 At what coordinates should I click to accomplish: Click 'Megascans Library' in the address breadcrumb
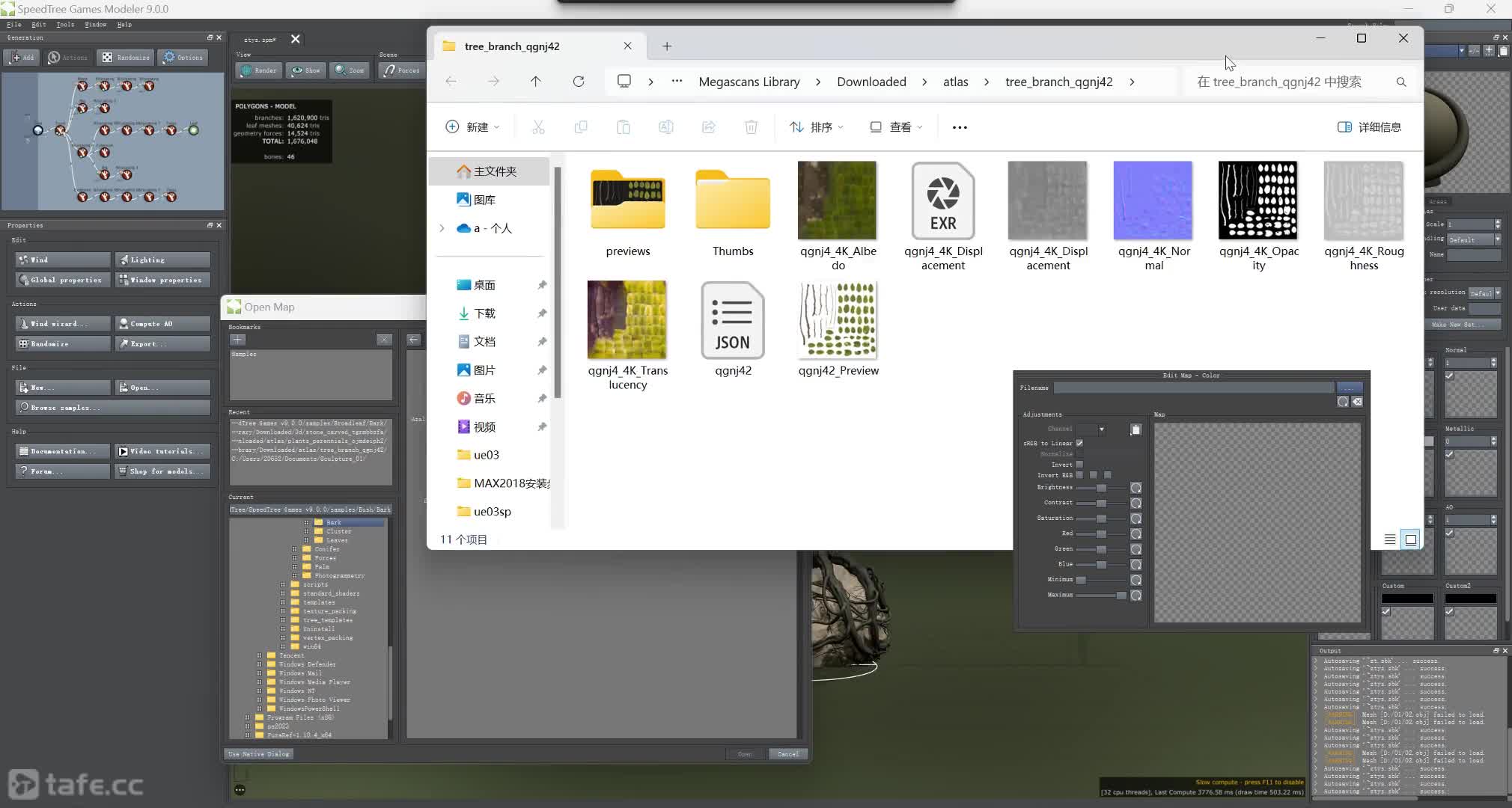click(x=749, y=82)
